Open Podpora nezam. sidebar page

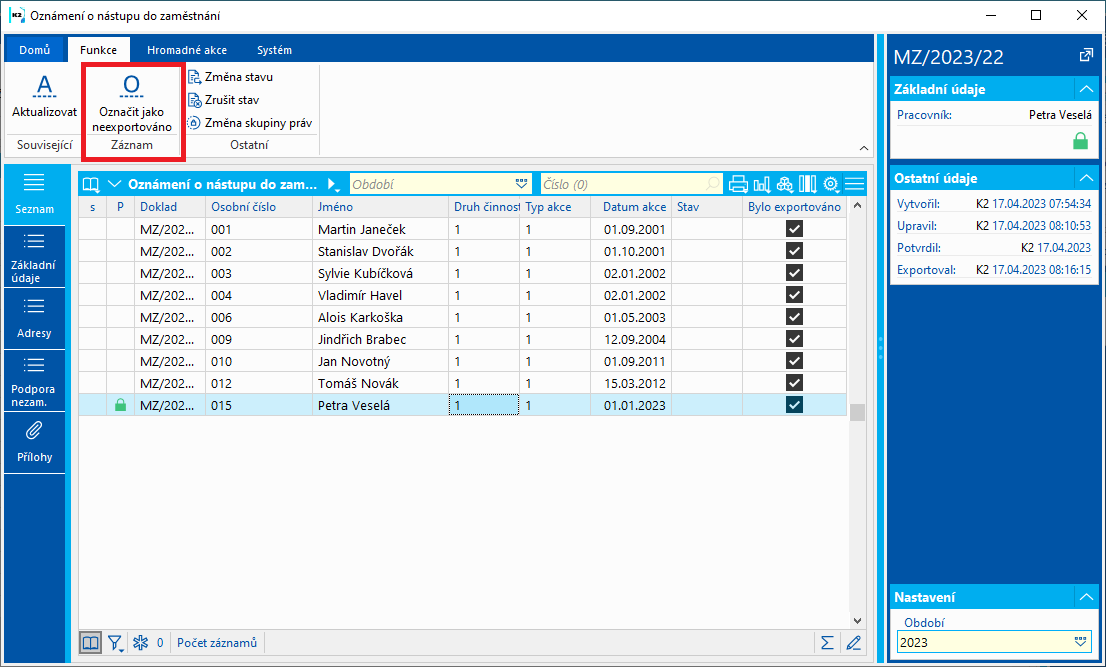tap(34, 381)
